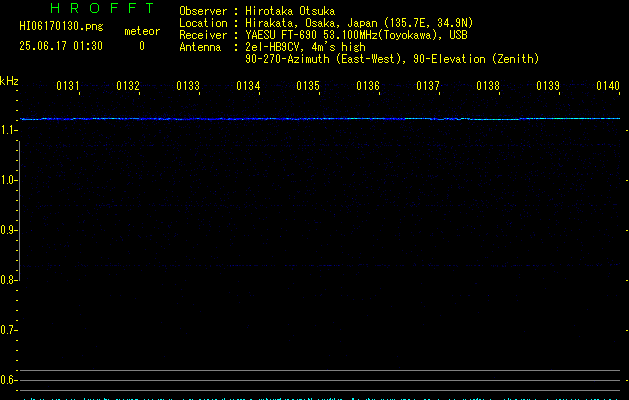629x400 pixels.
Task: Click the 0131 time marker
Action: [x=68, y=86]
